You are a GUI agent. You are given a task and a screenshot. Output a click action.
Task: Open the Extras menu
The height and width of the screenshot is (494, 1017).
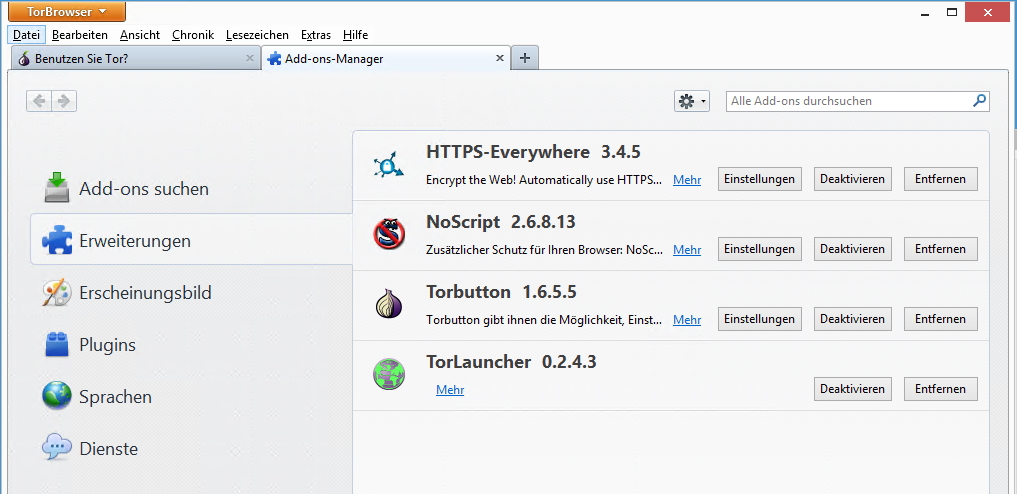pyautogui.click(x=316, y=35)
